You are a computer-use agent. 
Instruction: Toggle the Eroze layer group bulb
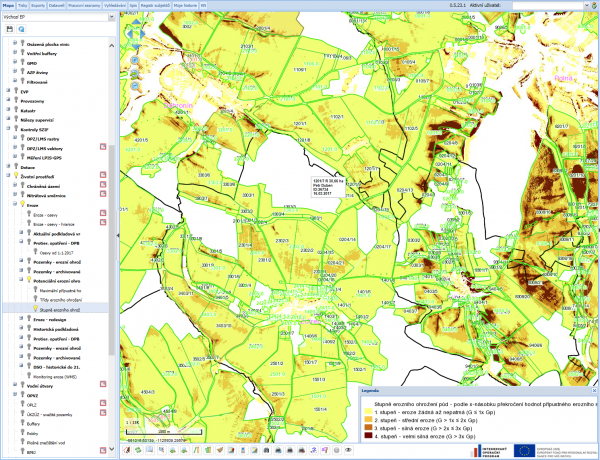tap(22, 205)
